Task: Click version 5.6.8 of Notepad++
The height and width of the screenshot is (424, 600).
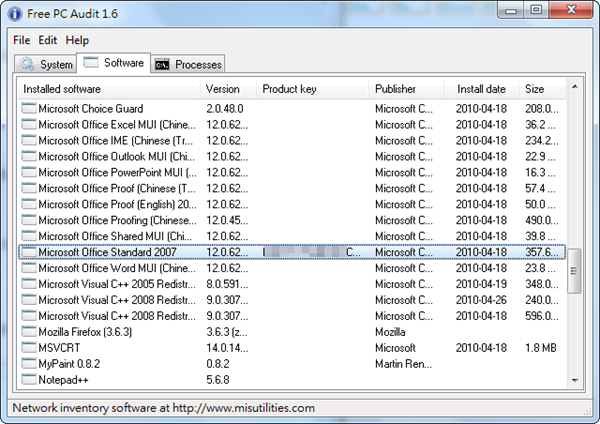Action: (x=218, y=380)
